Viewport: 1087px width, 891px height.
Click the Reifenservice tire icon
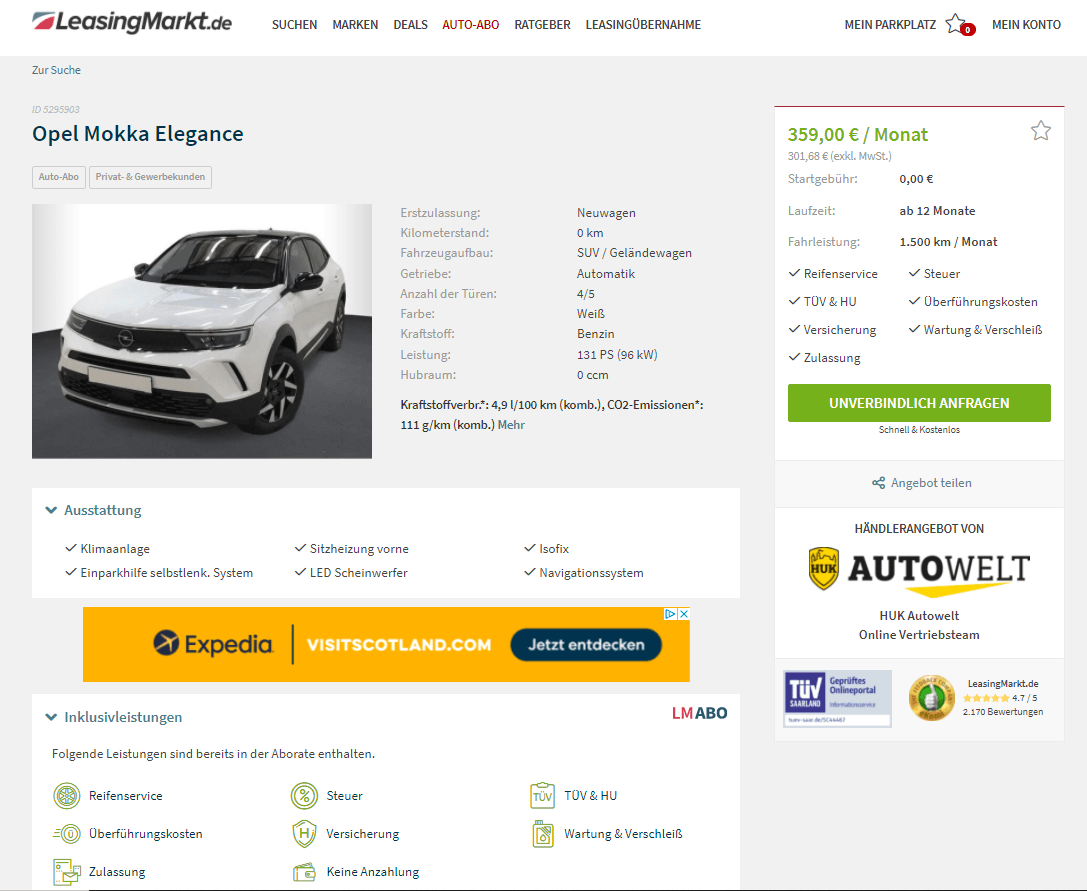(67, 795)
